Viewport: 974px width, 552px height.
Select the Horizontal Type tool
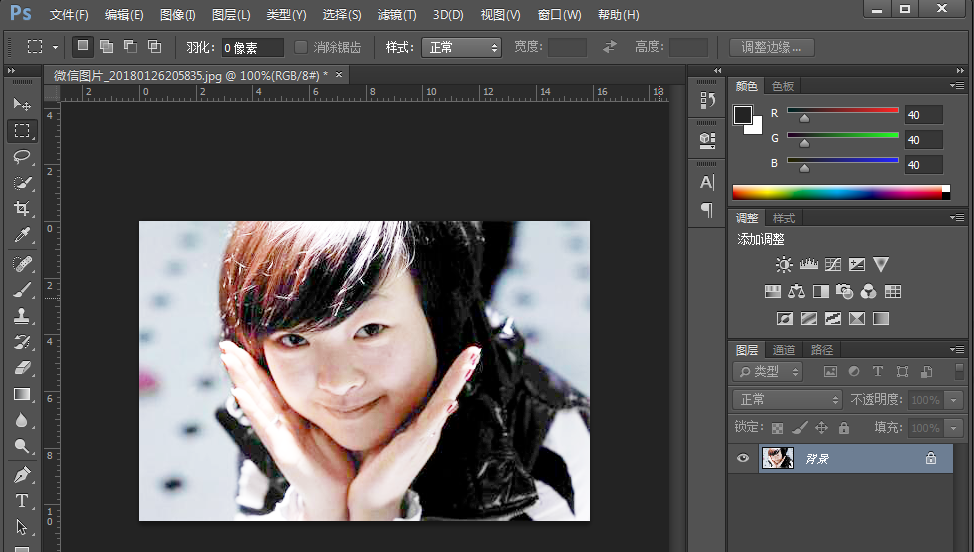[x=21, y=500]
